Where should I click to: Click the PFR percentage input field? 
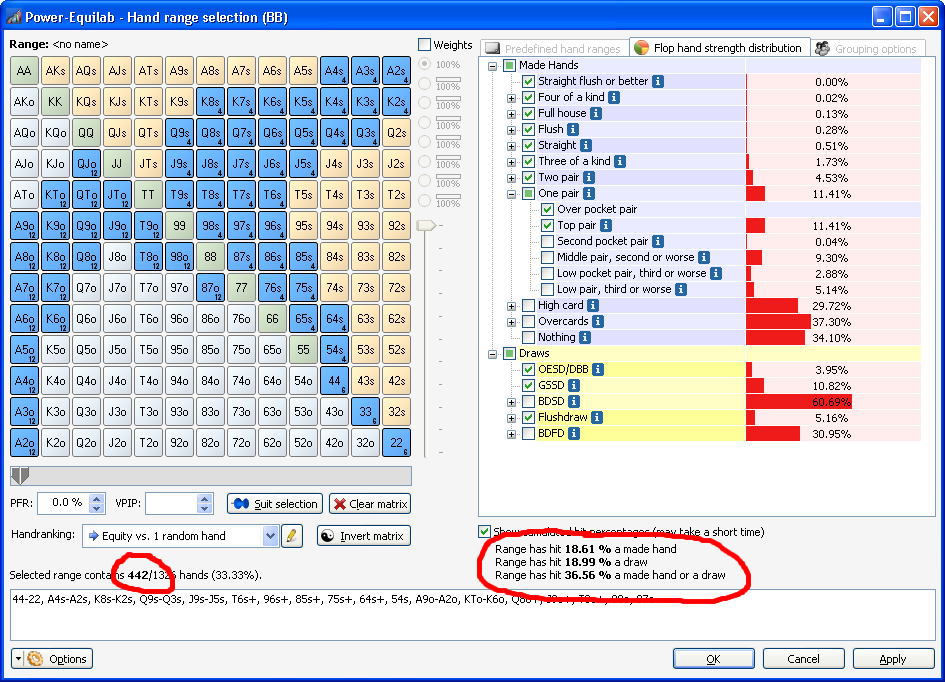pyautogui.click(x=63, y=503)
